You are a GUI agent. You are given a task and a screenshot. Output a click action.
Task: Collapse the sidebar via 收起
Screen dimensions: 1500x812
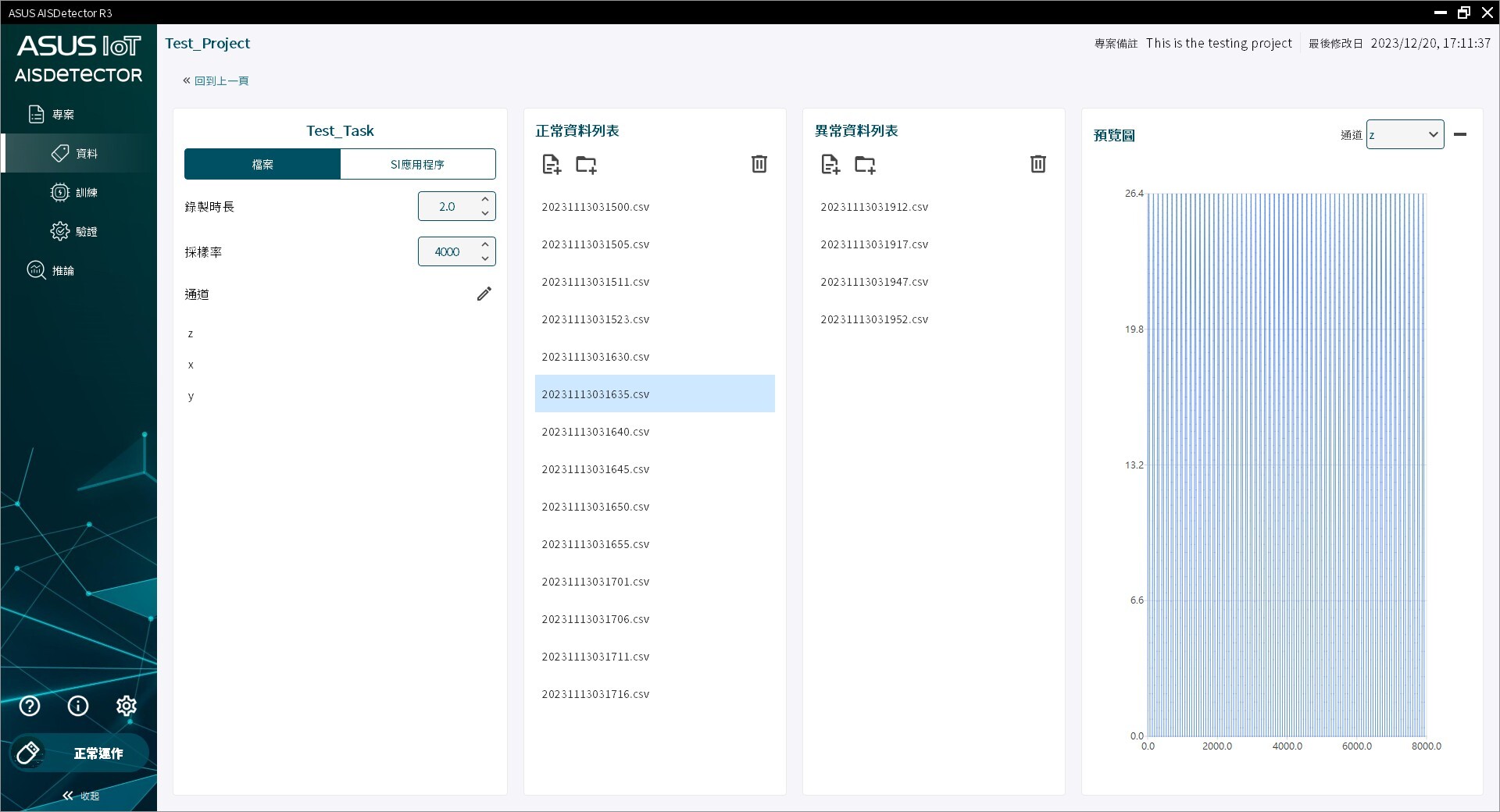point(81,796)
